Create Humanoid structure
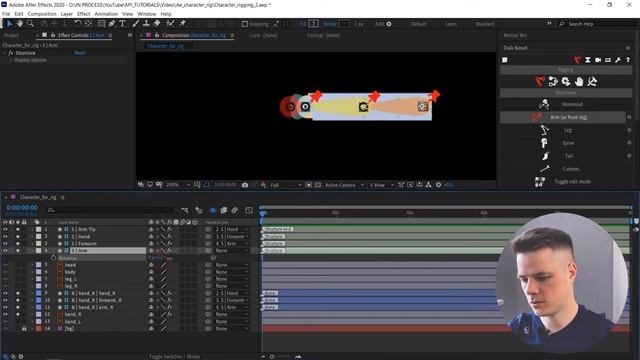The width and height of the screenshot is (640, 360). [565, 104]
